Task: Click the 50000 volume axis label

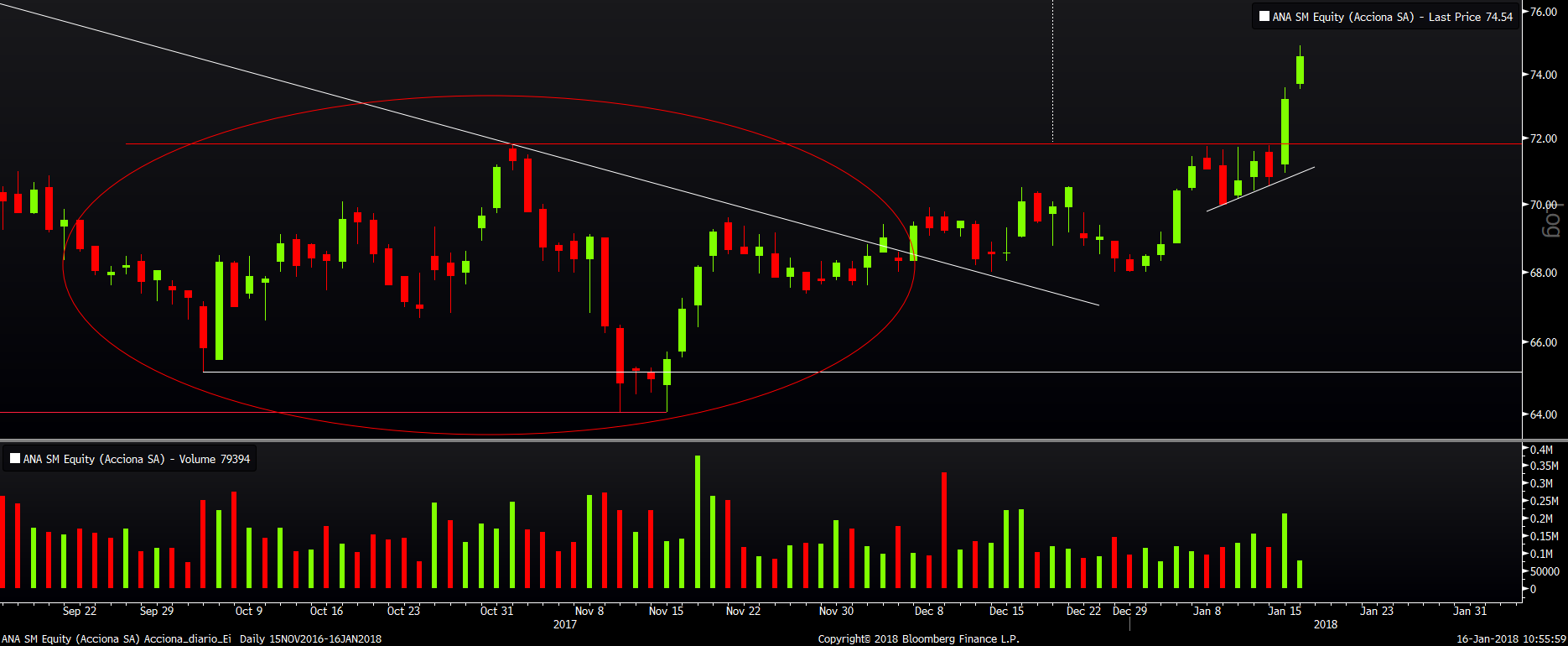Action: coord(1545,571)
